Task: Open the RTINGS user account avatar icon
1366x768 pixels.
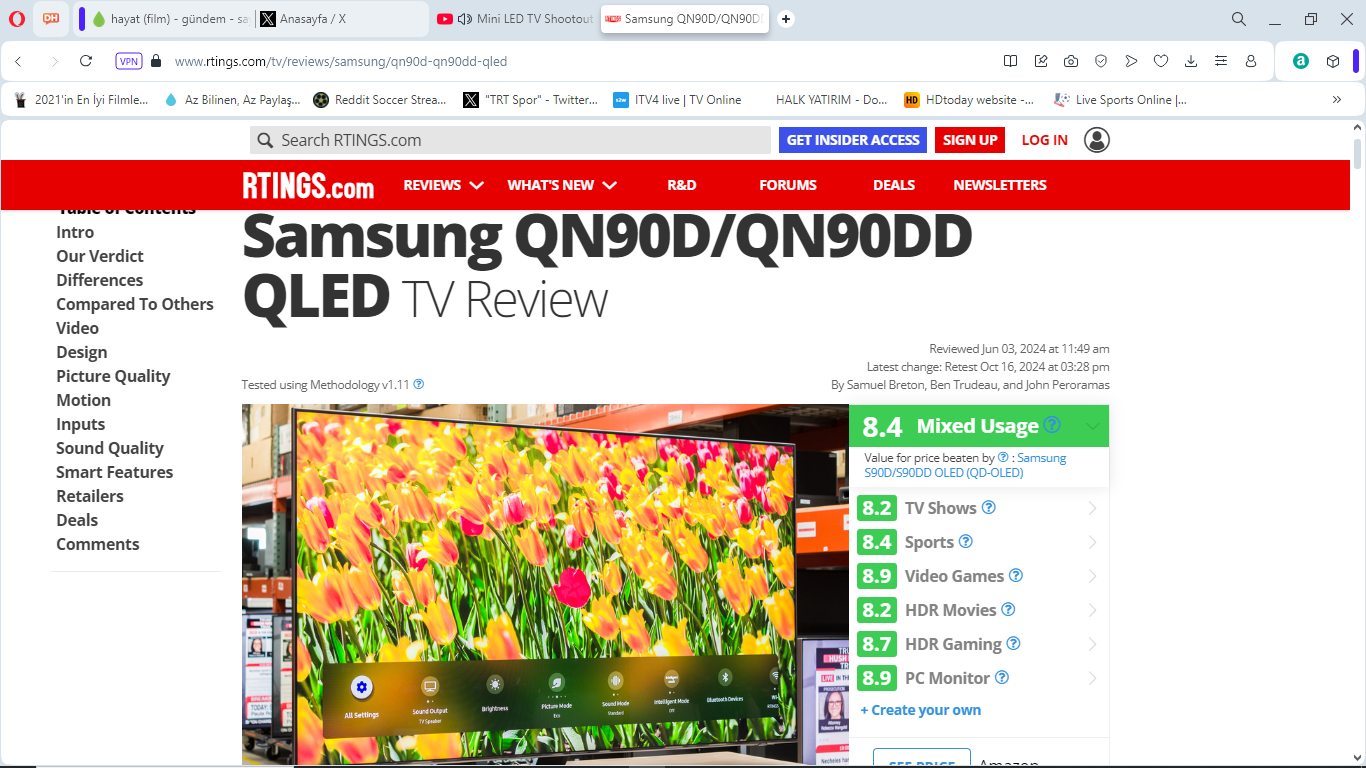Action: pos(1097,140)
